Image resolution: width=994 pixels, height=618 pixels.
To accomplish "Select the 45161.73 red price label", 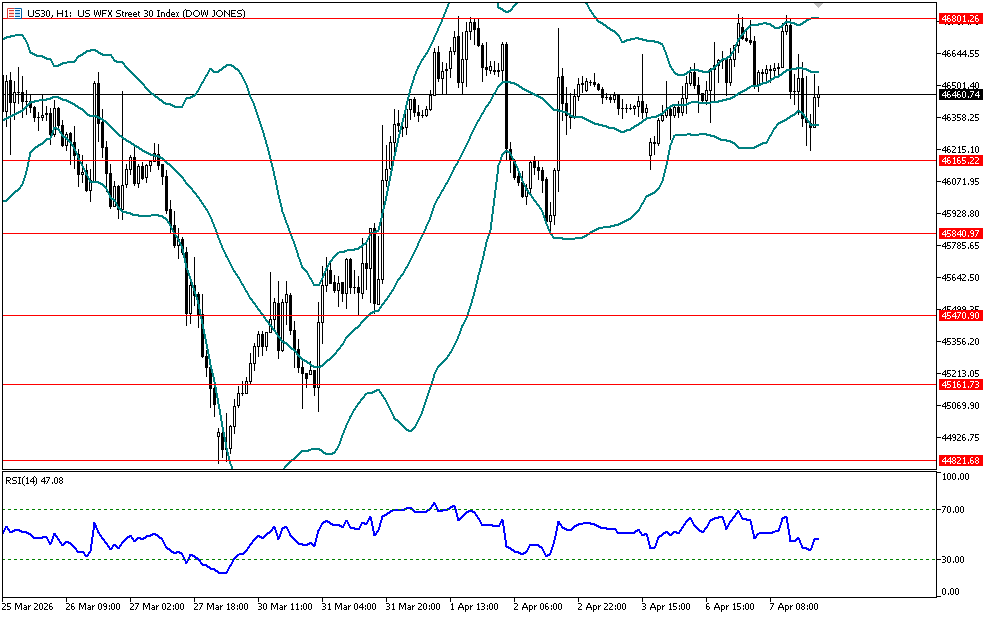I will click(959, 384).
